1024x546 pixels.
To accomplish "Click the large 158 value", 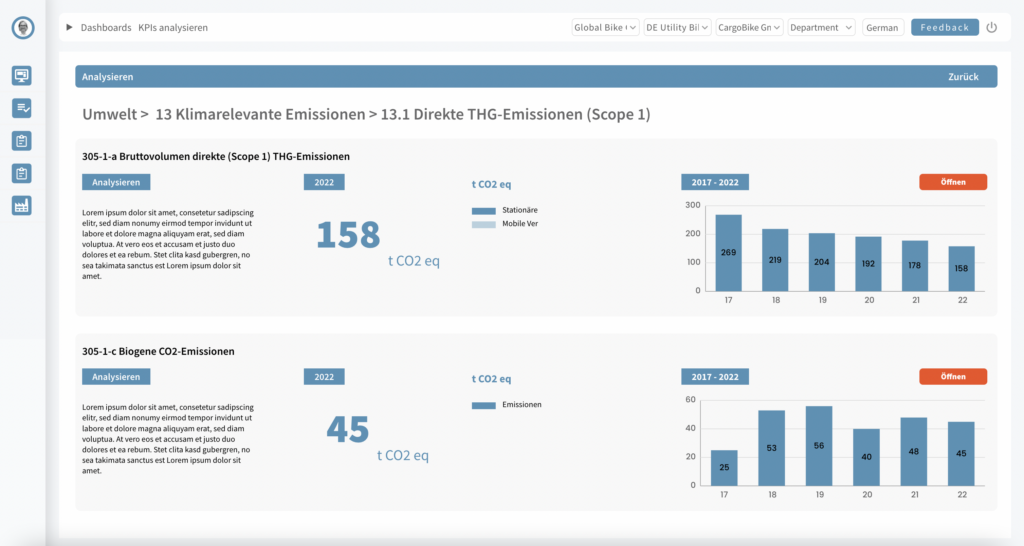I will click(348, 235).
